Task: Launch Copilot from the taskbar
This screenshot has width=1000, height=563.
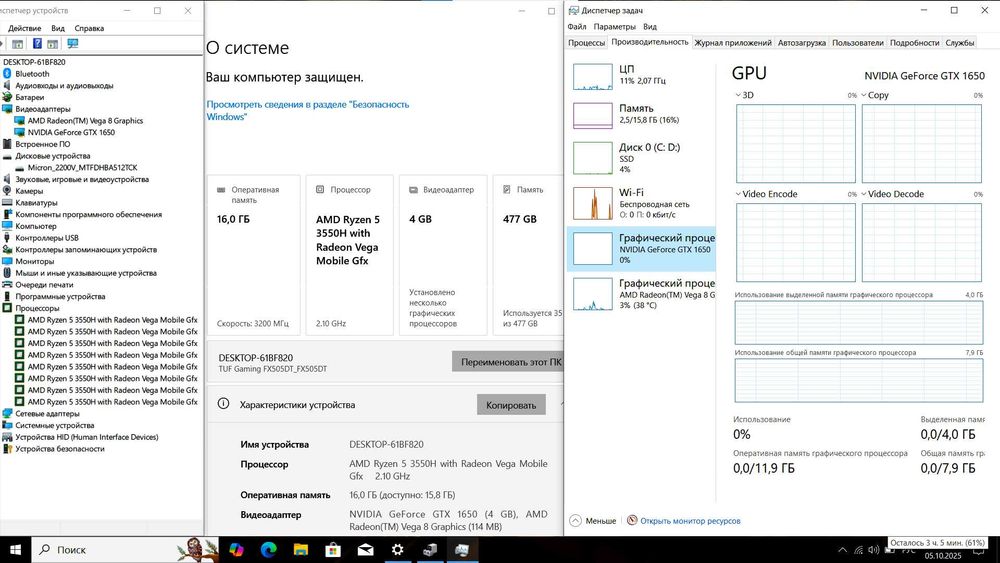Action: pyautogui.click(x=237, y=550)
